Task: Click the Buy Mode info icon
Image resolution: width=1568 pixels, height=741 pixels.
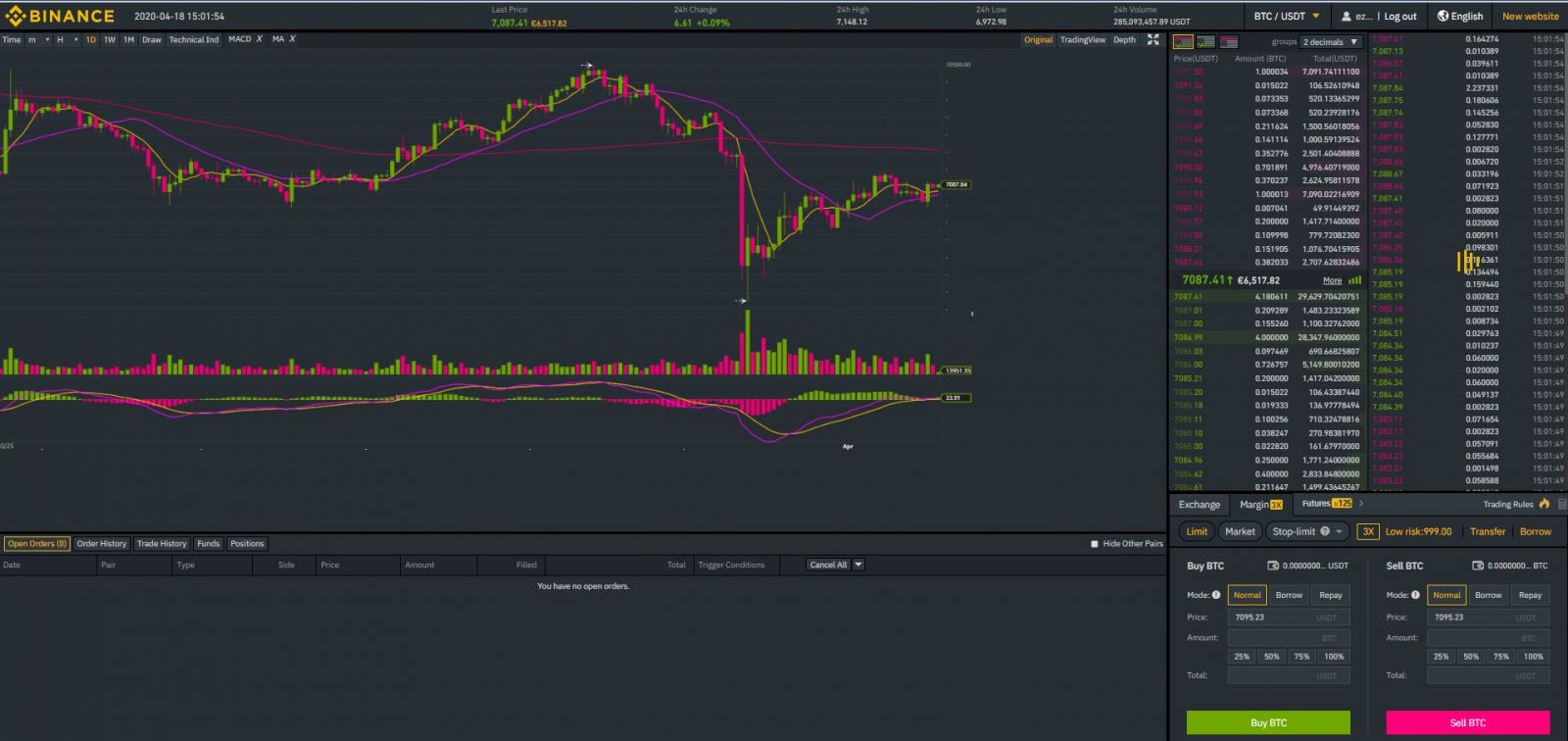Action: [1216, 595]
